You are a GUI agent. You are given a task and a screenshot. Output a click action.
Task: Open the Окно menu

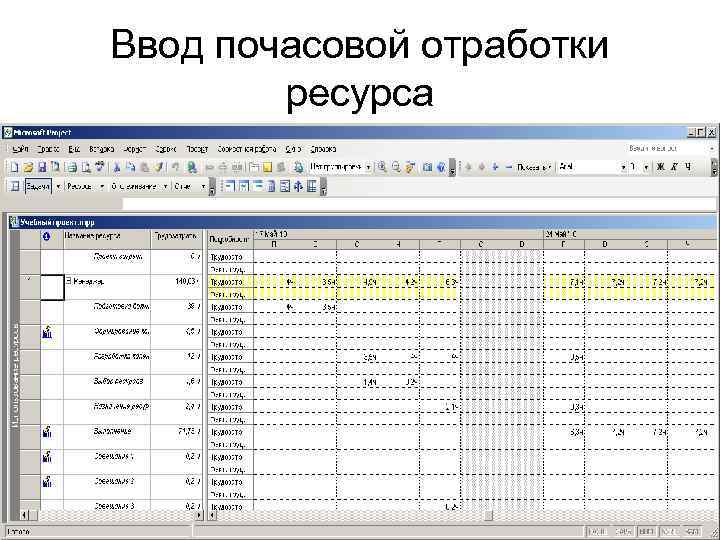coord(293,149)
